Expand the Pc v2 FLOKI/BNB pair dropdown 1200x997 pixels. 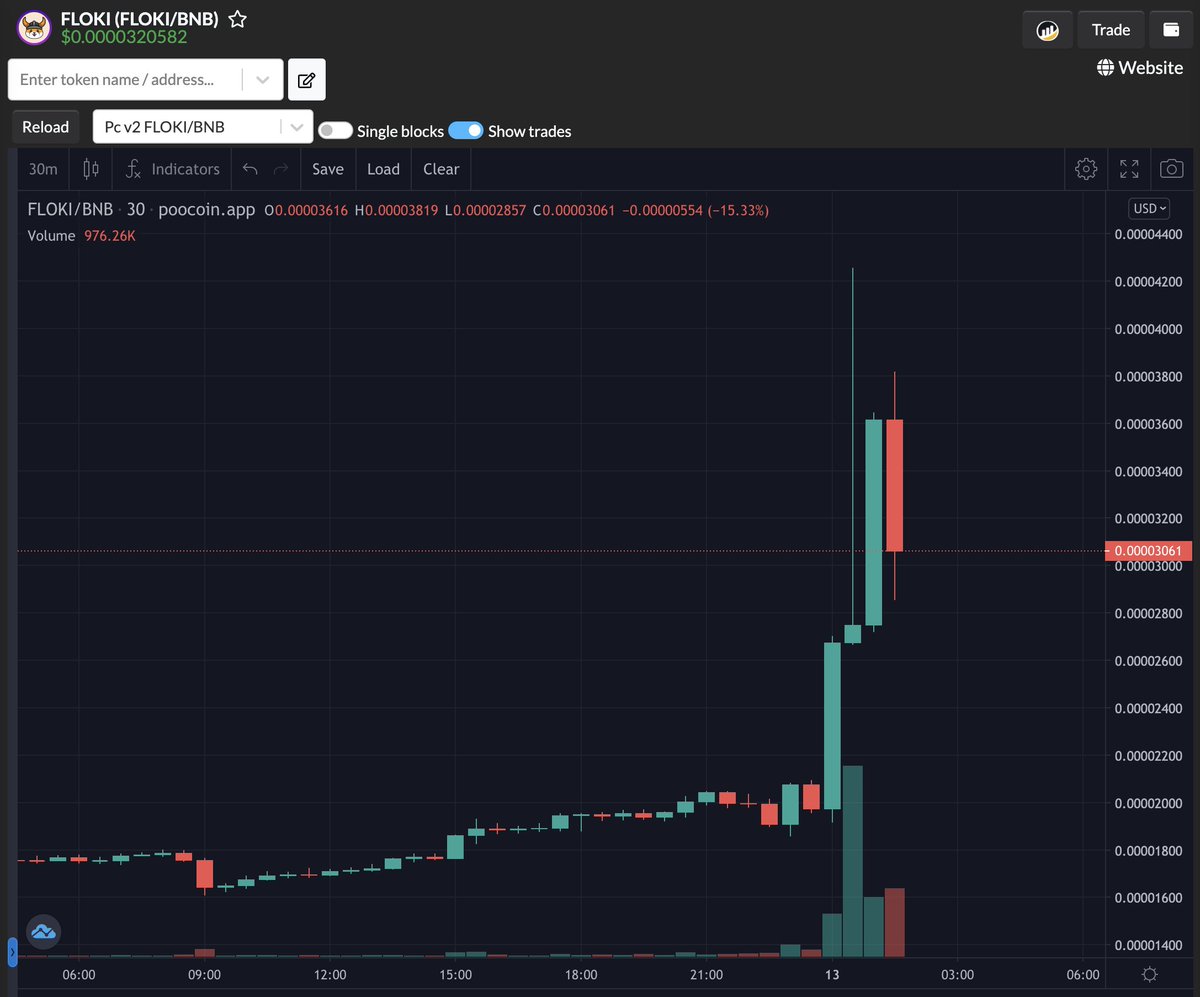point(296,127)
